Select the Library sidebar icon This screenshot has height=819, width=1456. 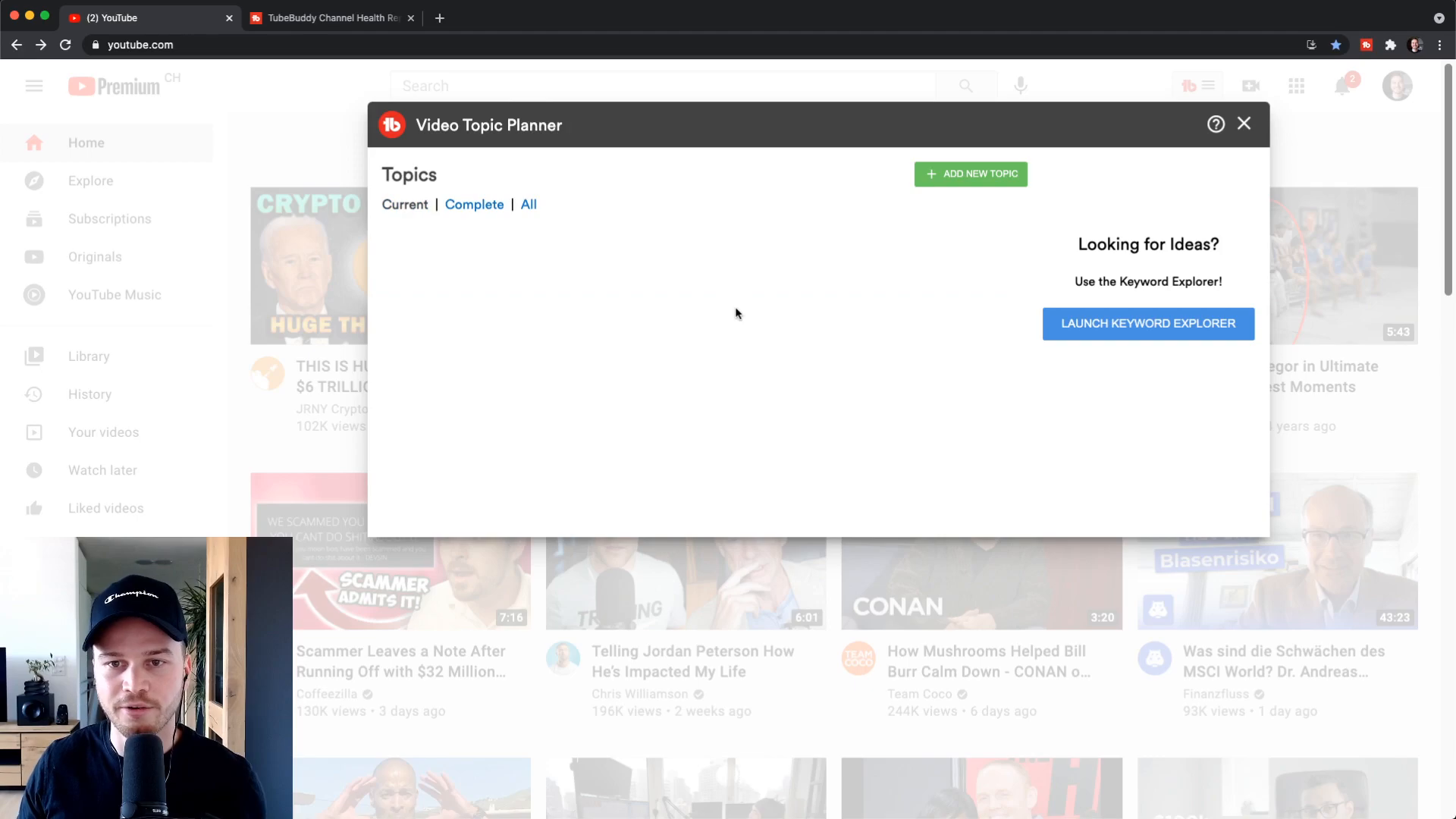tap(33, 356)
